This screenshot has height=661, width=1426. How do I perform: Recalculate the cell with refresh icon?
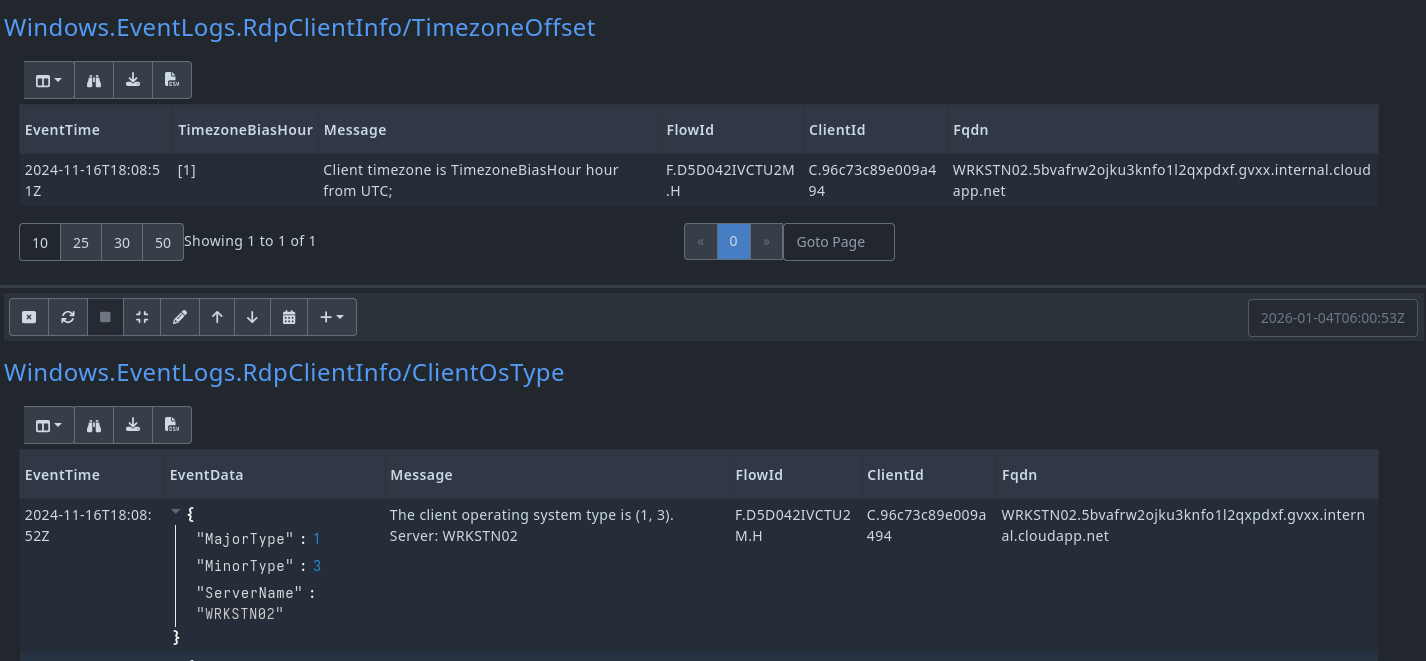pyautogui.click(x=68, y=317)
